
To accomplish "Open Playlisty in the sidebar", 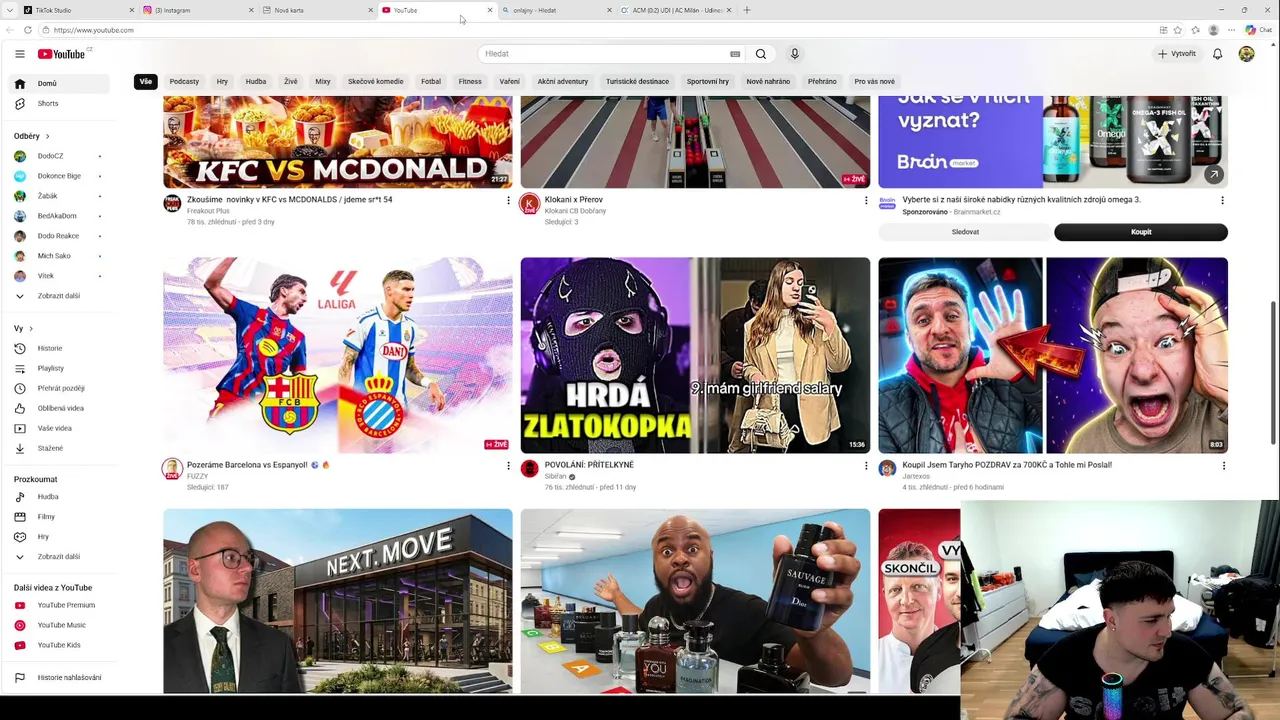I will [x=60, y=368].
